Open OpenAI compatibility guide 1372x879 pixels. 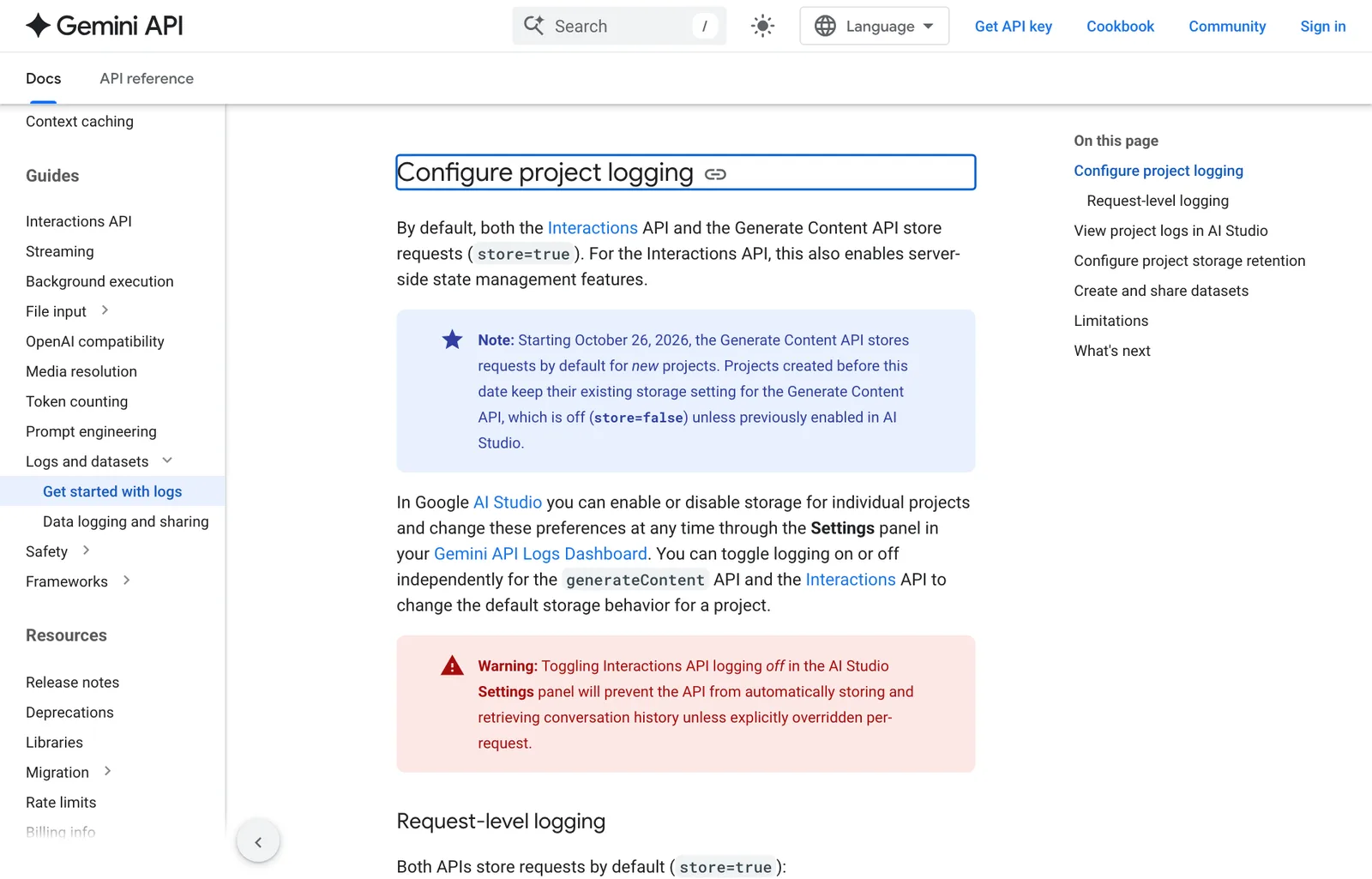pos(95,341)
